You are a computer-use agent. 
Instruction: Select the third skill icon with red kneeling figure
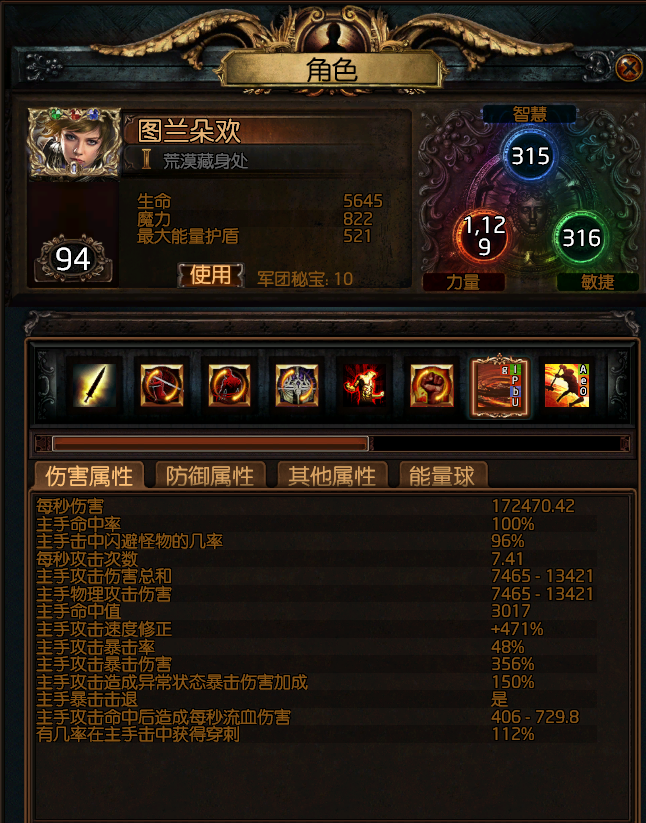tap(229, 386)
